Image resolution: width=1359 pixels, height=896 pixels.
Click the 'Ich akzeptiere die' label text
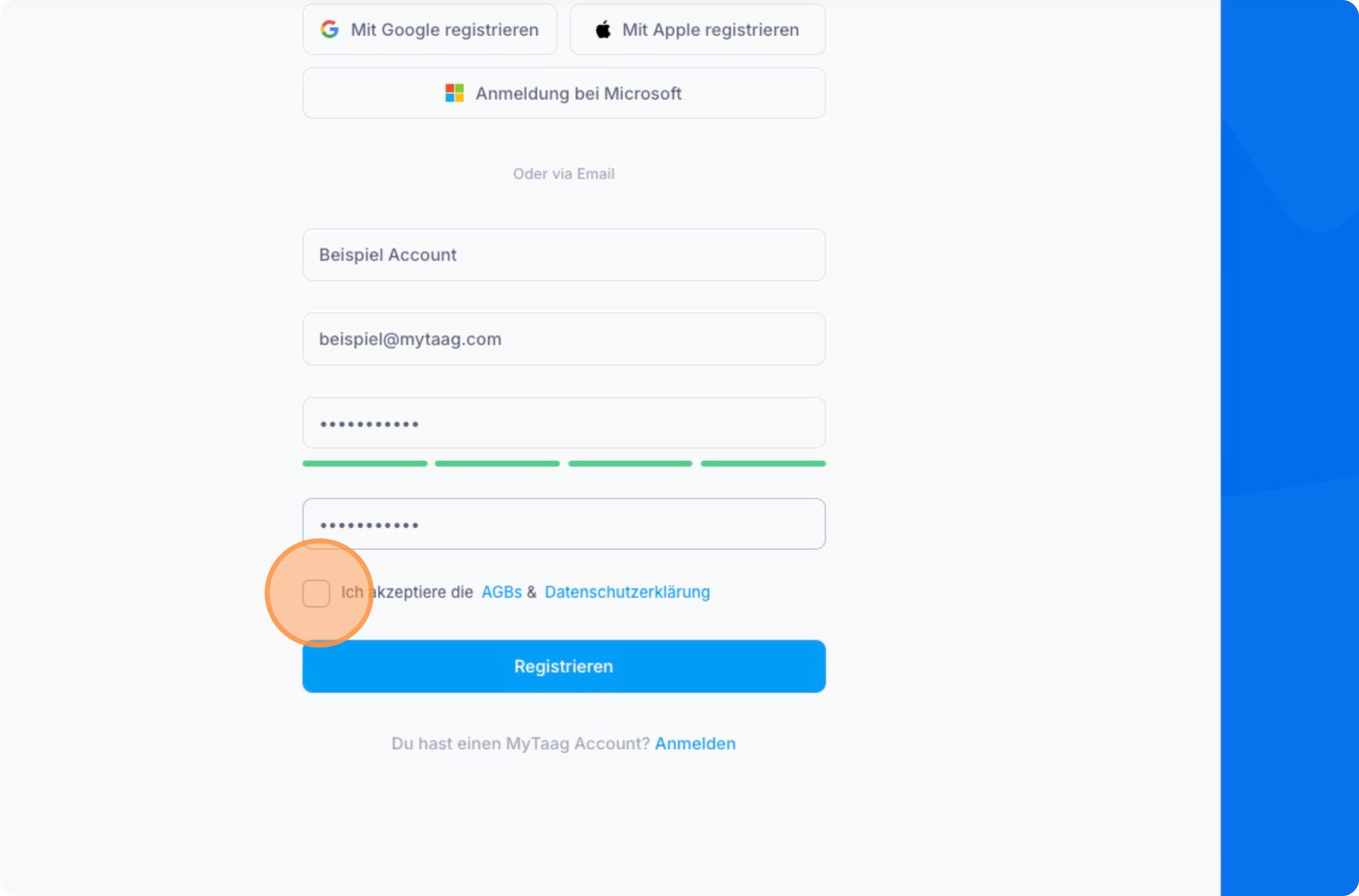(x=407, y=592)
